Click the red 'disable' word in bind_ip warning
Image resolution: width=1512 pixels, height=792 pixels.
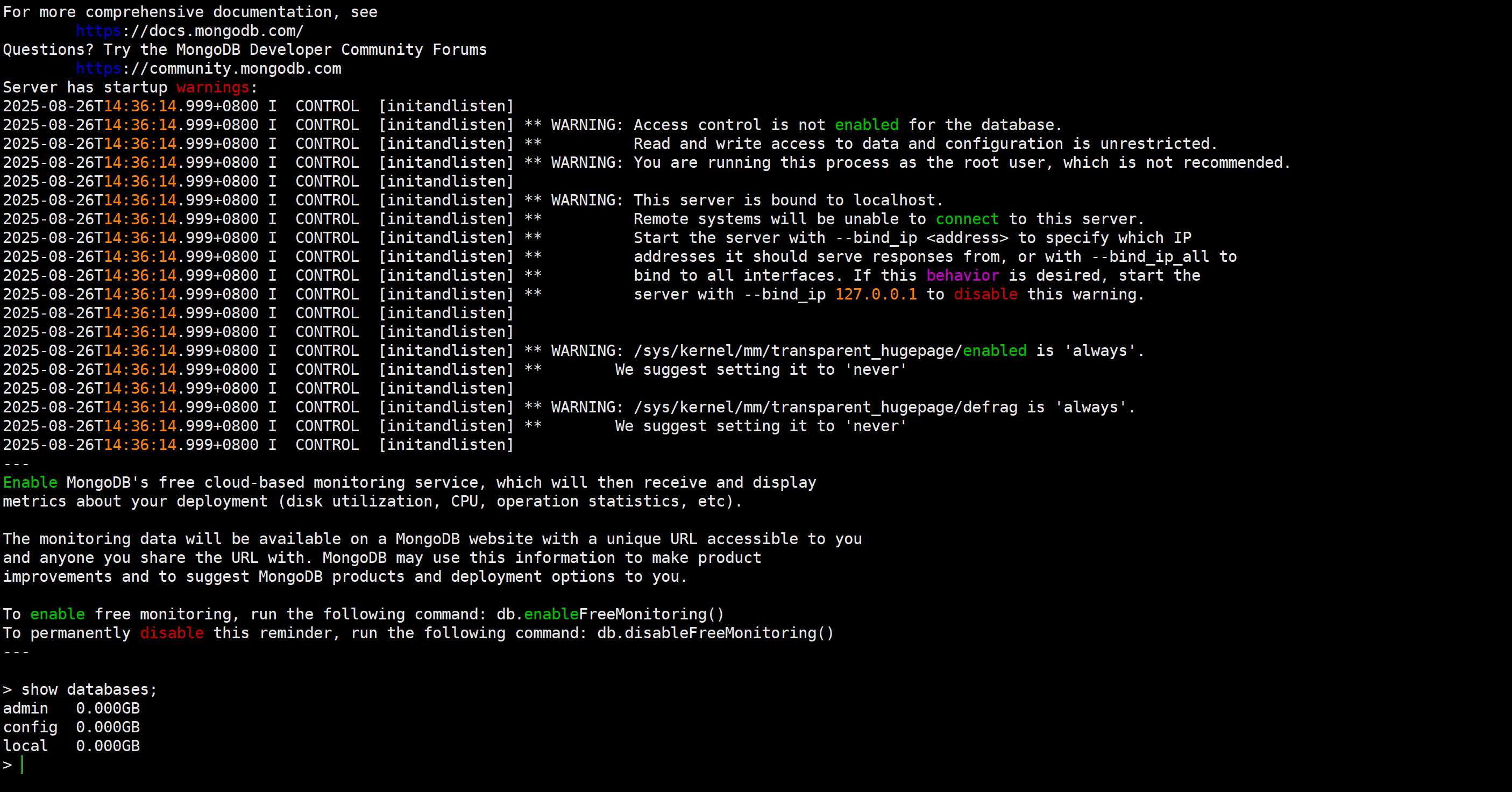[985, 294]
